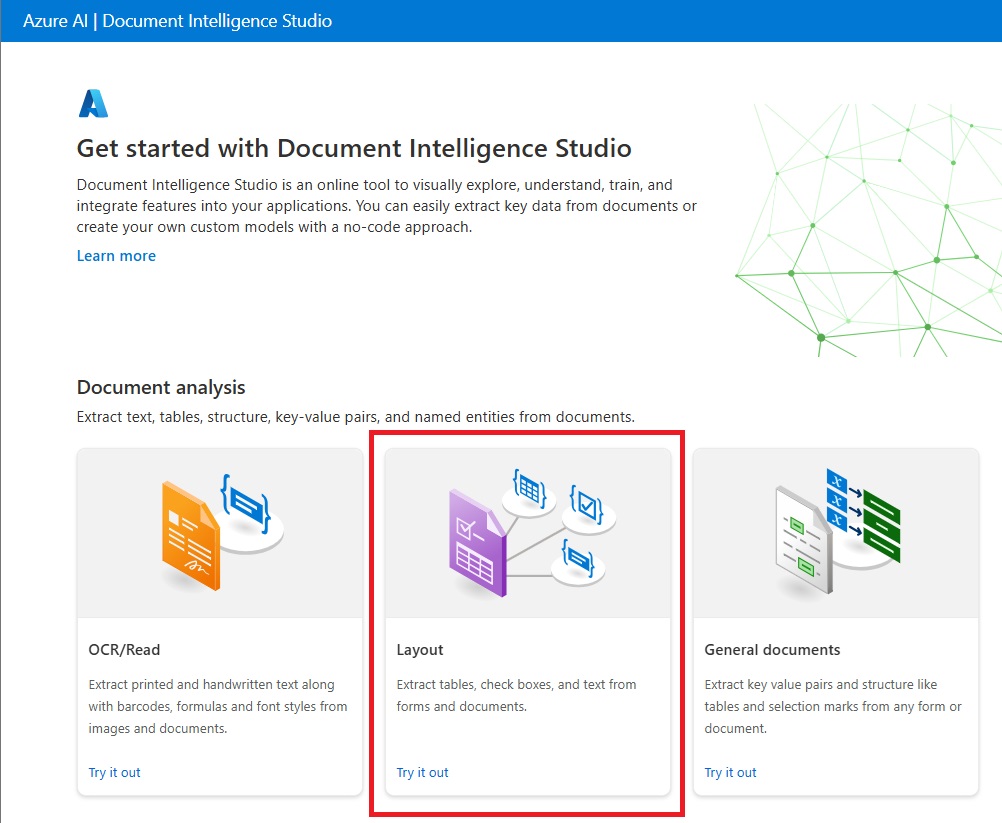This screenshot has width=1002, height=823.
Task: Select Try it out under General documents
Action: click(x=730, y=772)
